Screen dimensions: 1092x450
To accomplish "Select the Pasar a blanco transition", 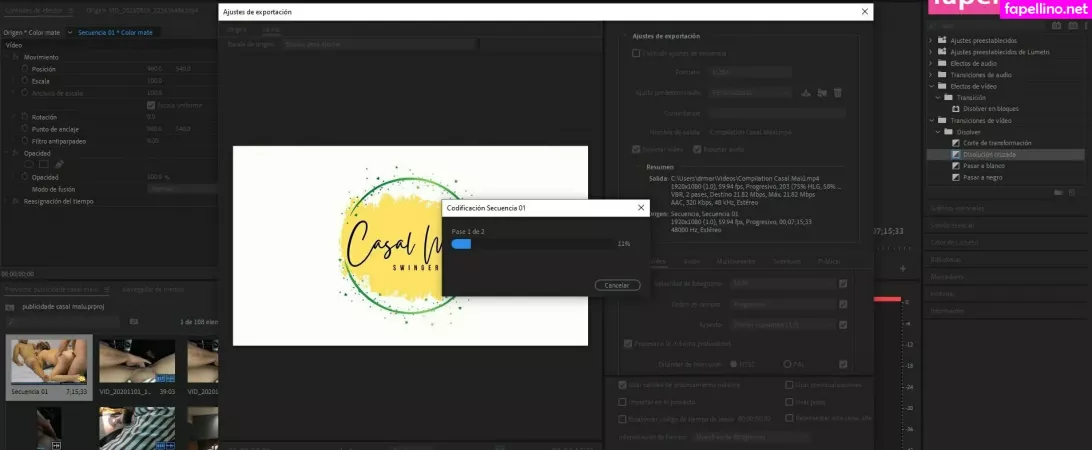I will click(983, 166).
